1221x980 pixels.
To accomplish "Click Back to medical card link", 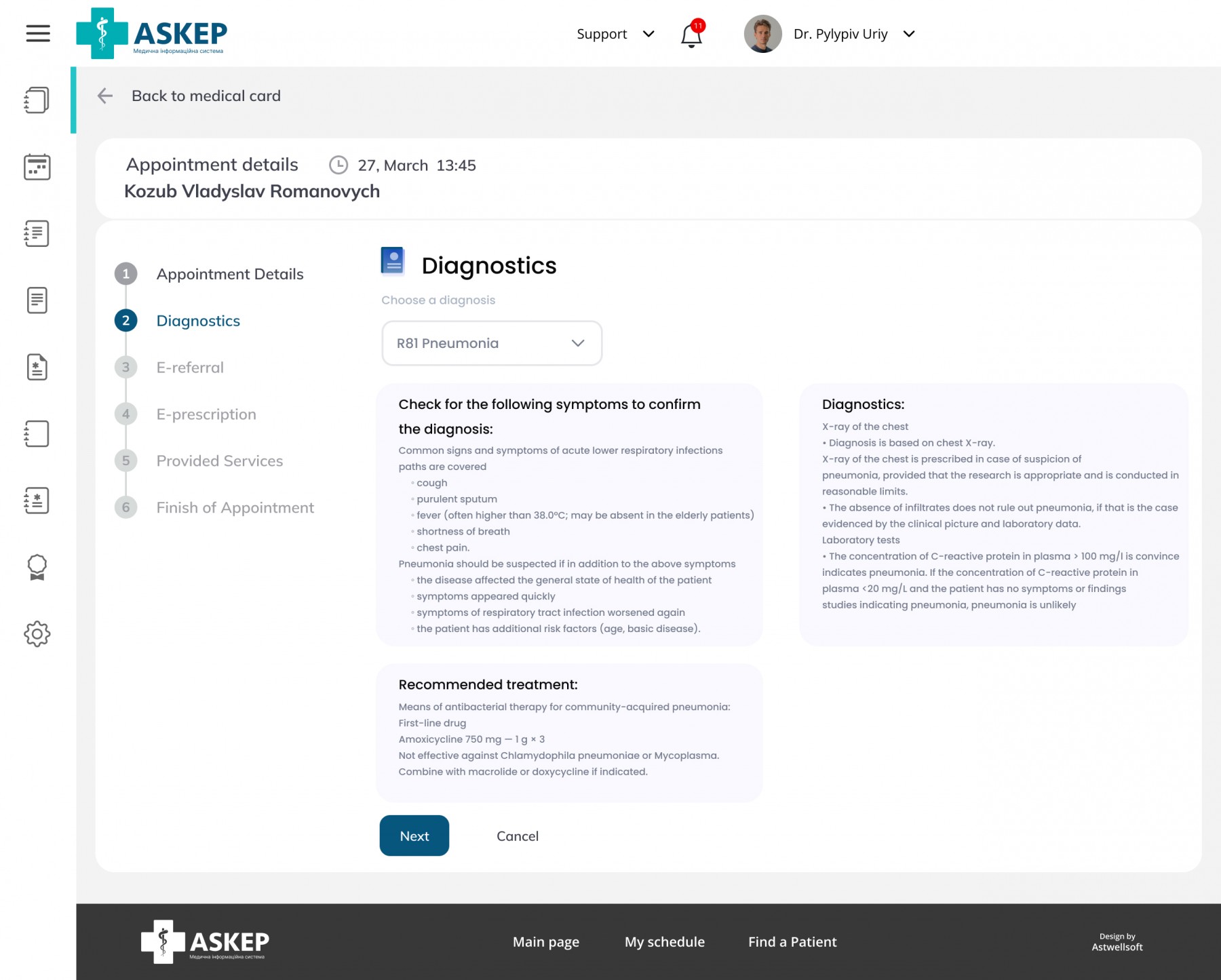I will pyautogui.click(x=206, y=96).
